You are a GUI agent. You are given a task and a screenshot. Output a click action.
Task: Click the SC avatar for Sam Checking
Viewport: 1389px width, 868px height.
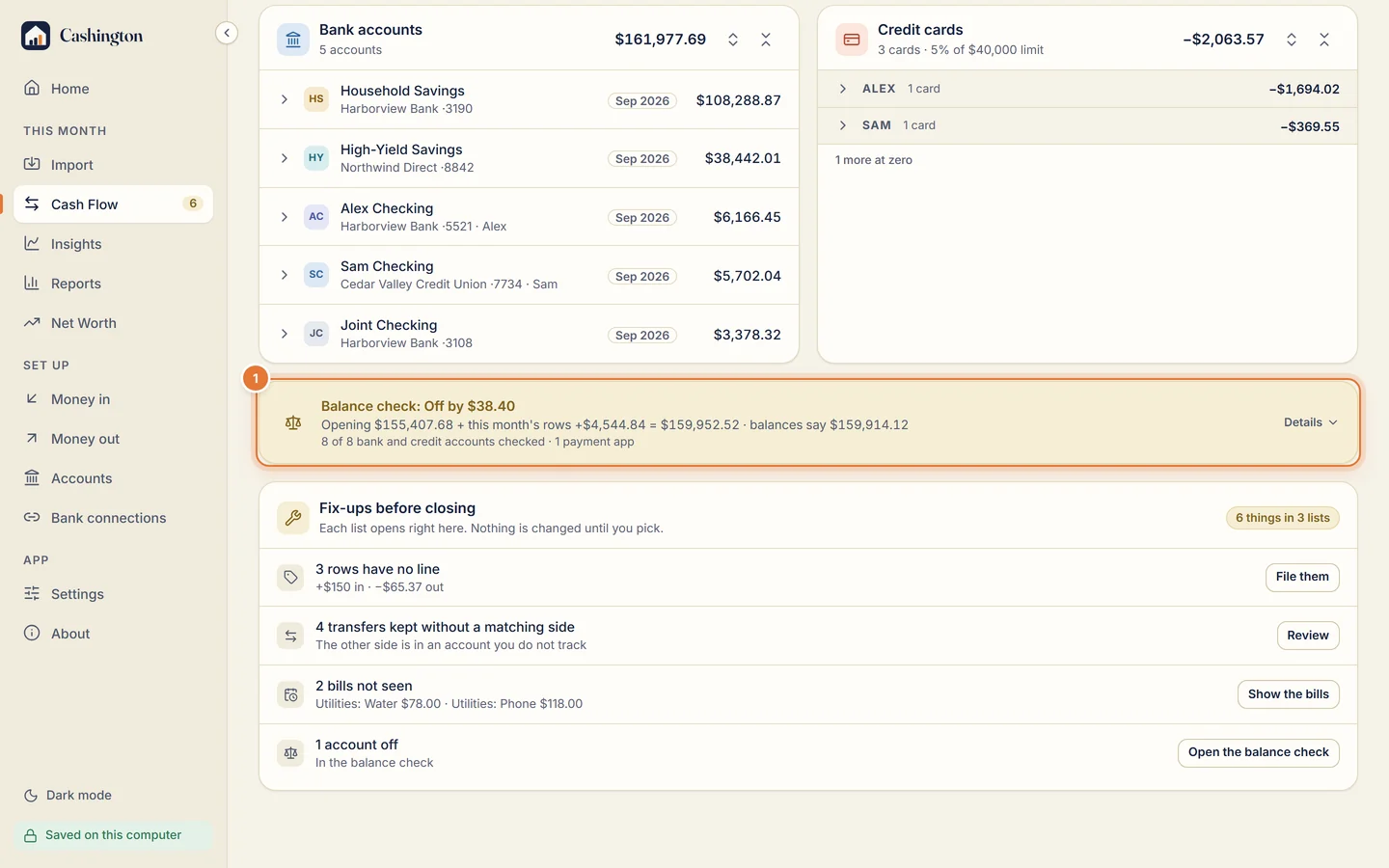(316, 275)
